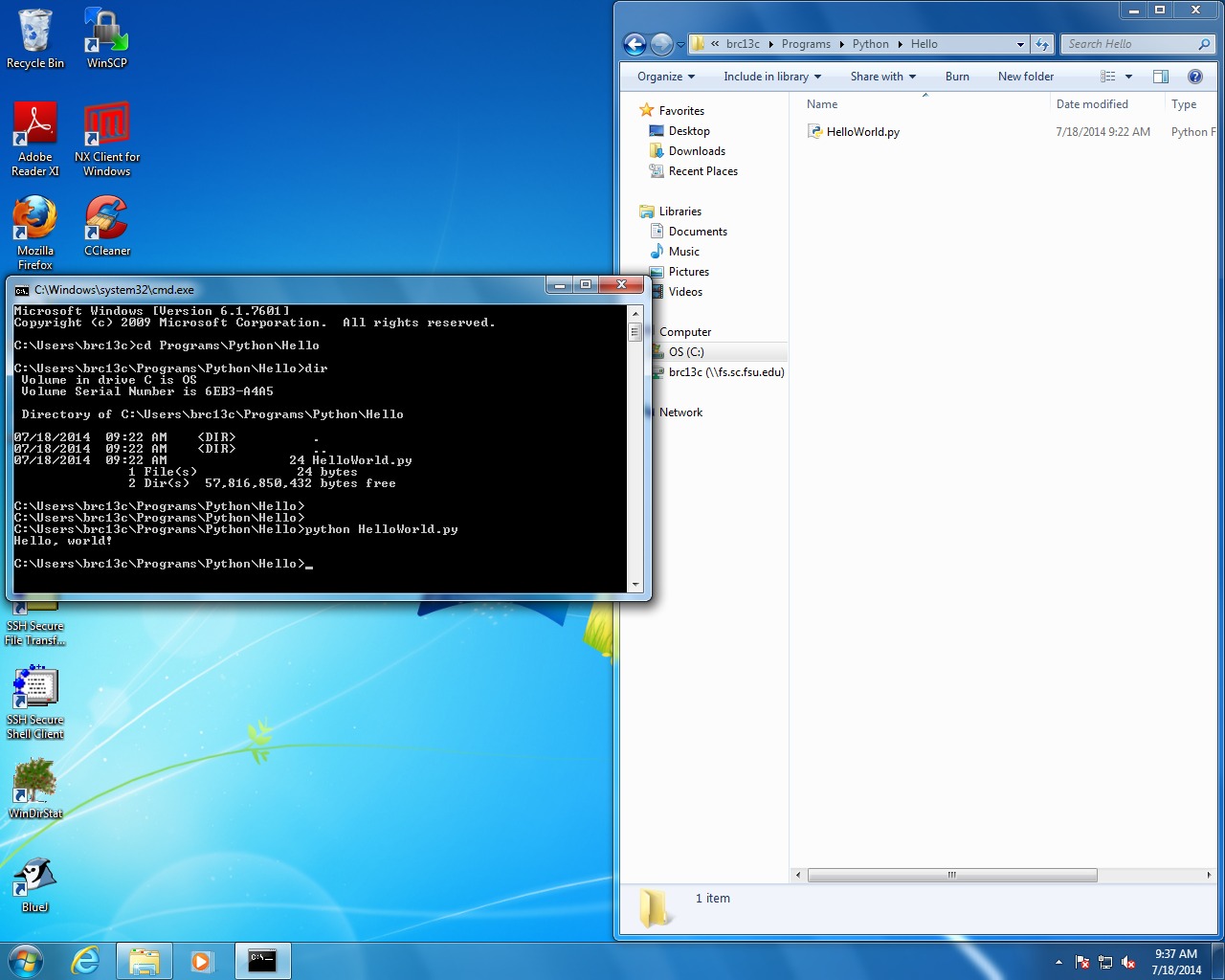Click Python in the address breadcrumb
This screenshot has width=1225, height=980.
point(871,44)
